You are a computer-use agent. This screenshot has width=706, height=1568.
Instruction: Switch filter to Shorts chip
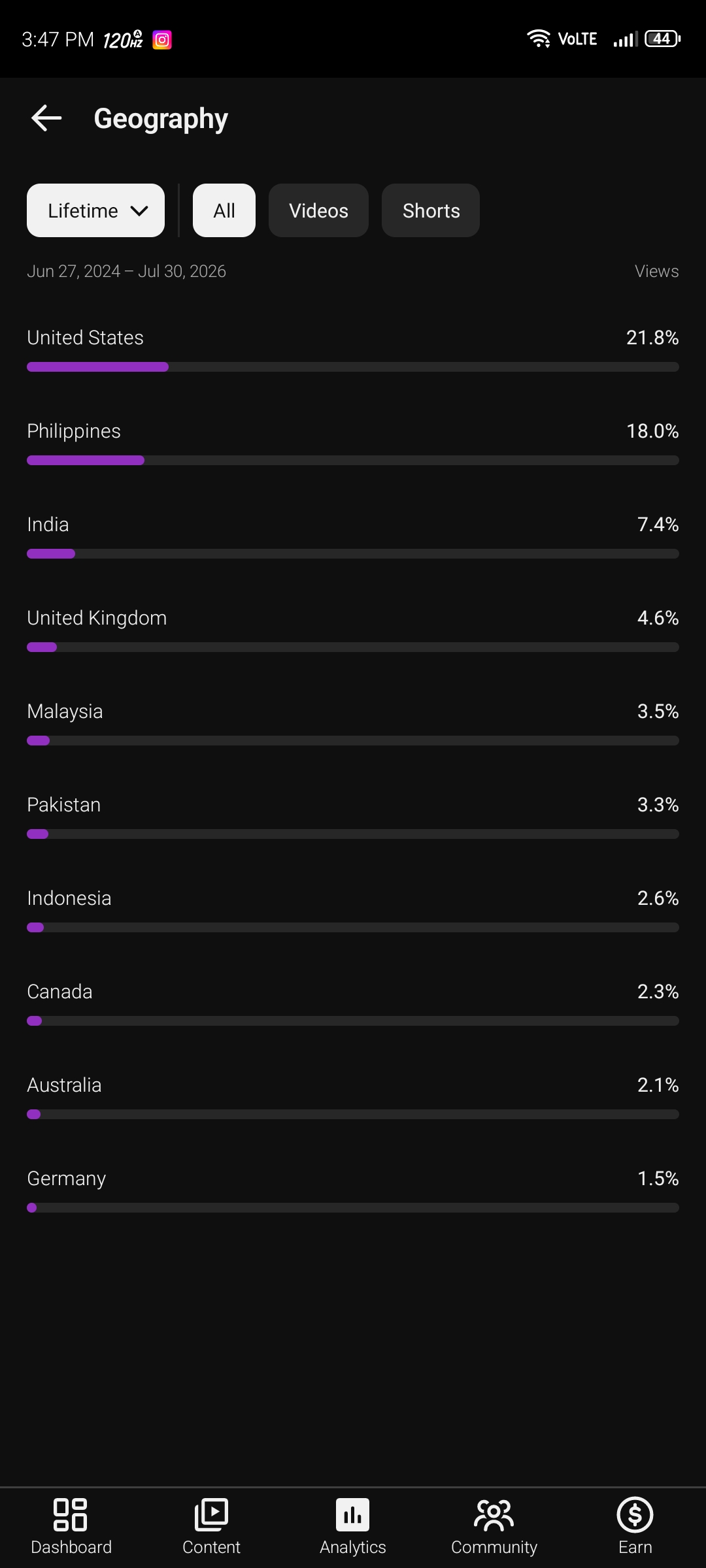click(431, 210)
